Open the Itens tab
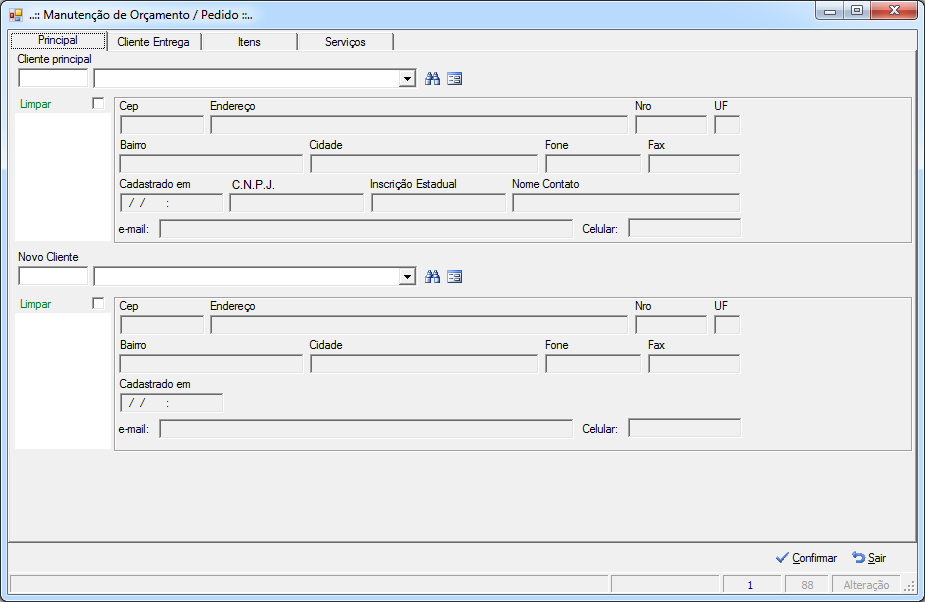This screenshot has width=925, height=602. [249, 42]
